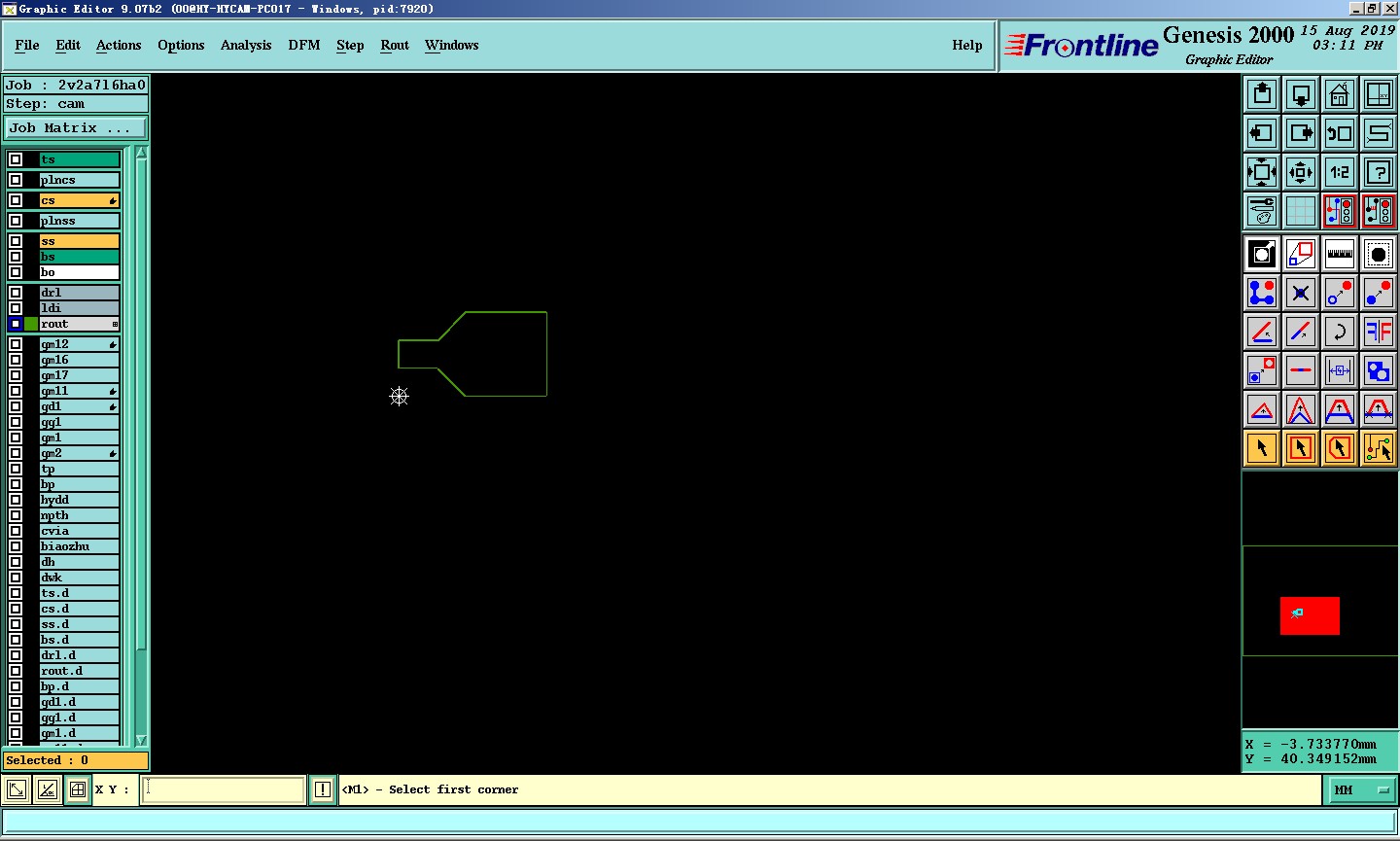Click the grid snap icon beside X Y

coord(78,790)
